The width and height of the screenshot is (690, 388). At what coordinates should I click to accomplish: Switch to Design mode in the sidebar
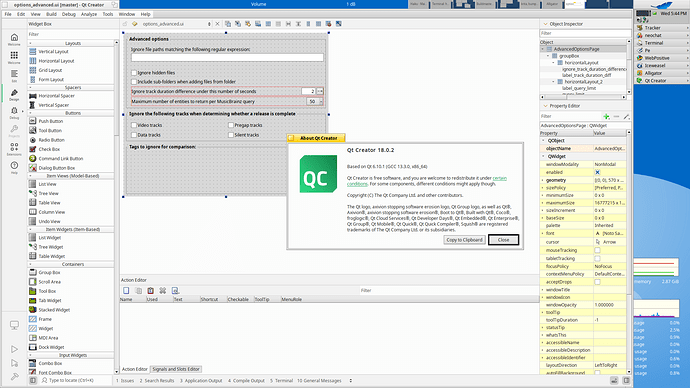pyautogui.click(x=14, y=94)
